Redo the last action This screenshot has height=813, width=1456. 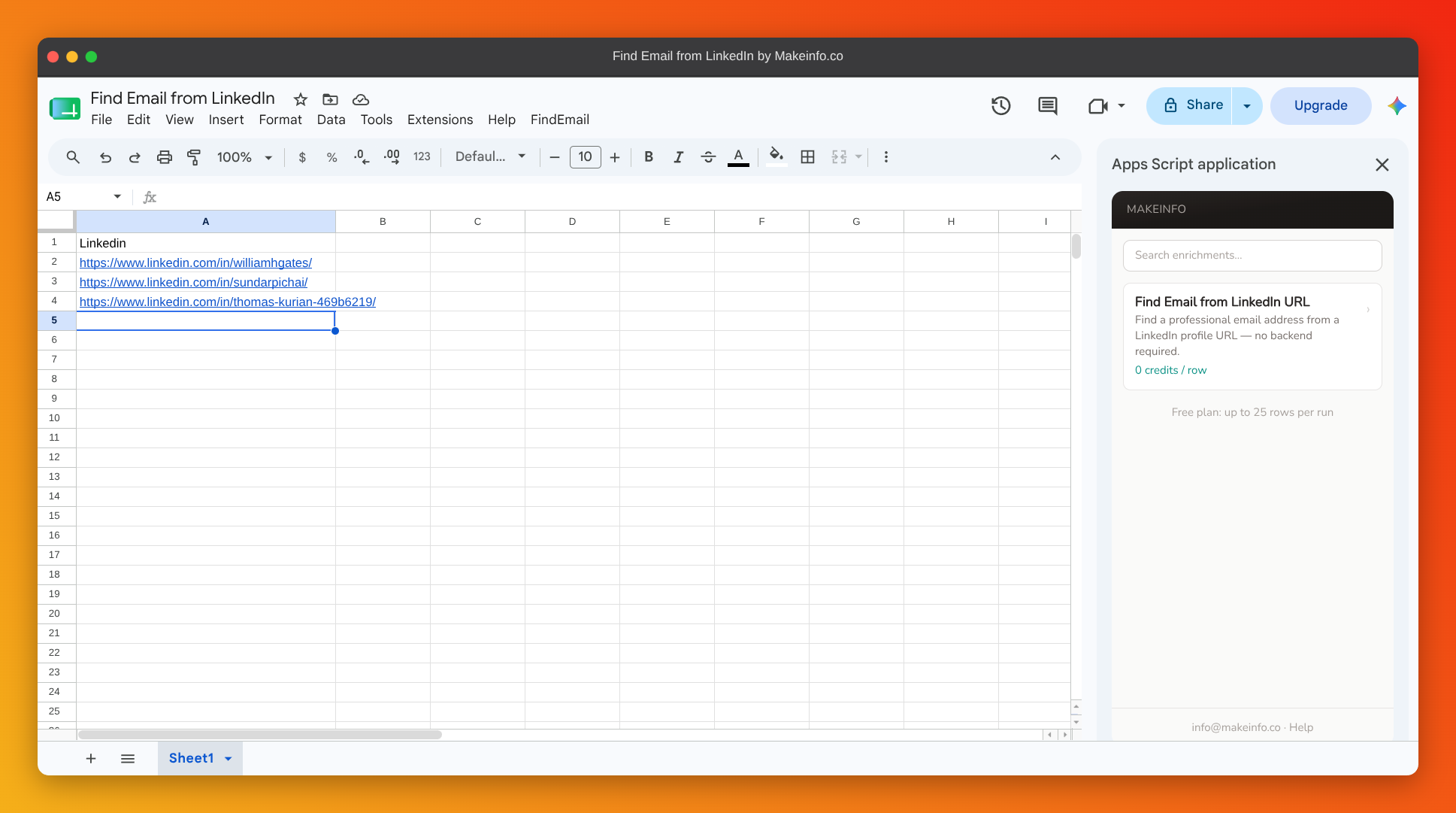coord(135,157)
